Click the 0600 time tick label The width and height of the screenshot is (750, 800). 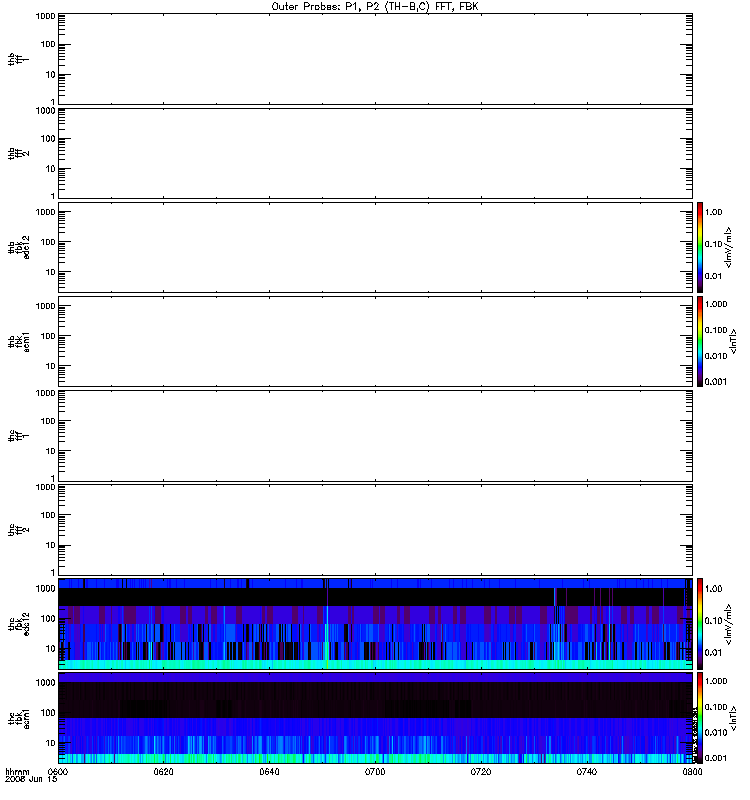[x=58, y=772]
